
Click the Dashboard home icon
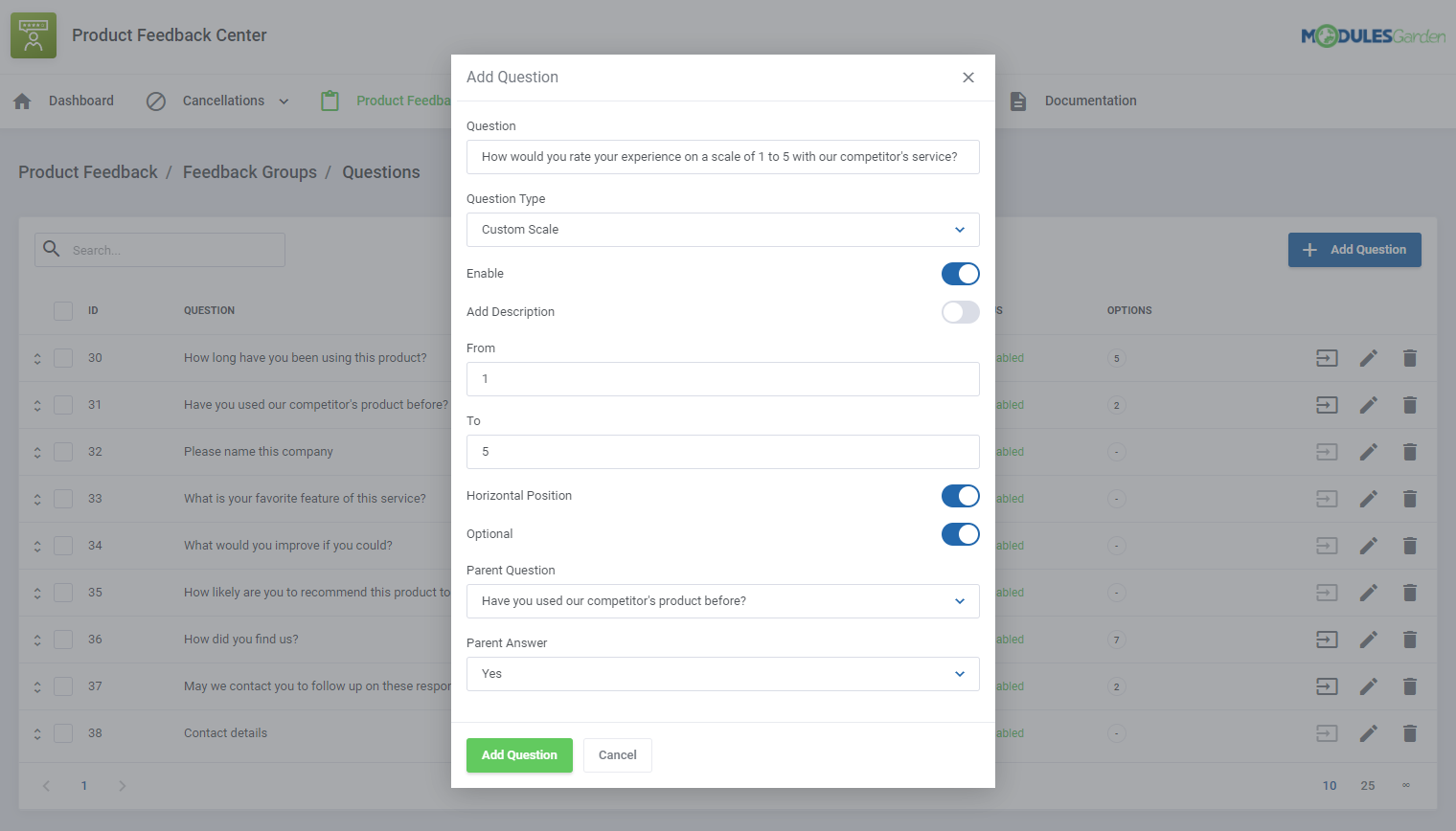tap(21, 100)
